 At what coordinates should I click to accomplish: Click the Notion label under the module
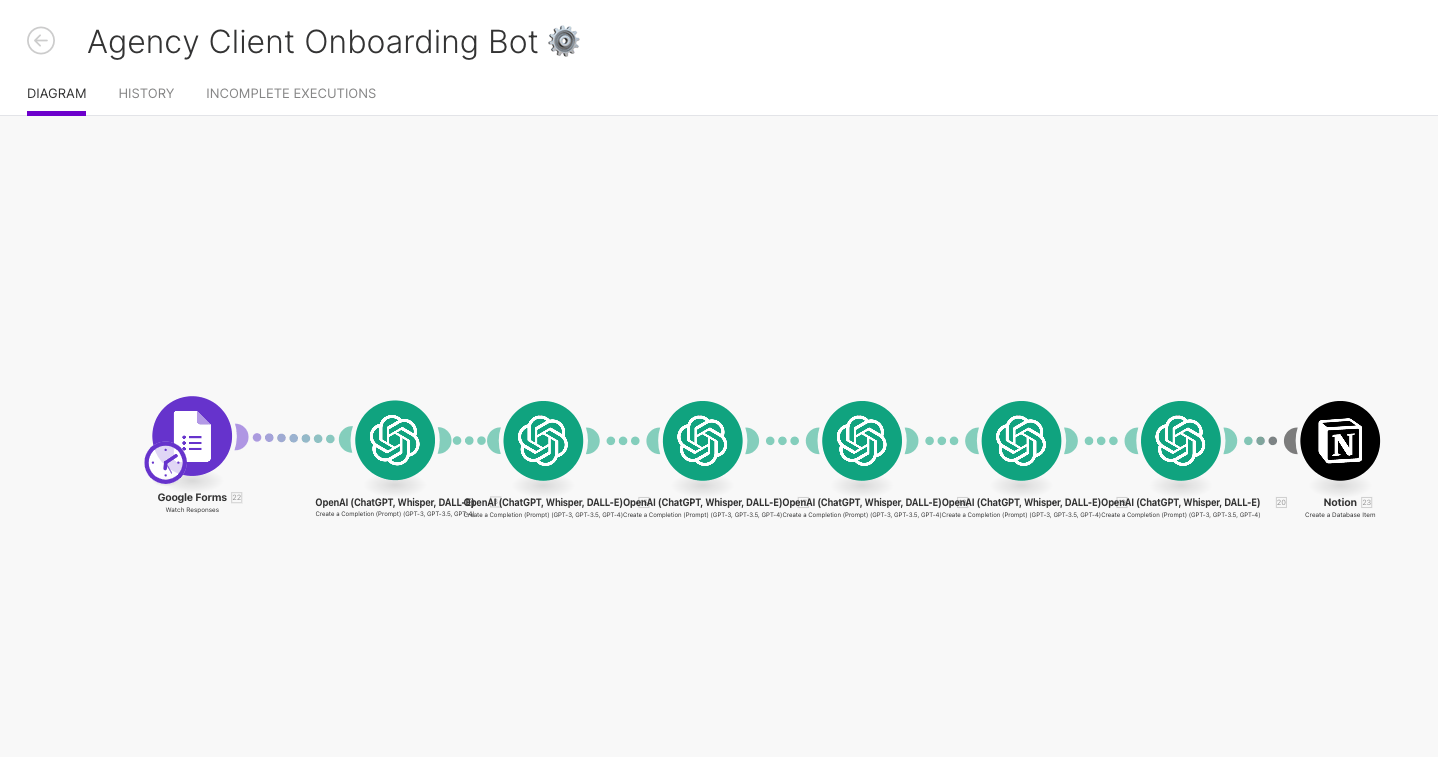(1340, 503)
